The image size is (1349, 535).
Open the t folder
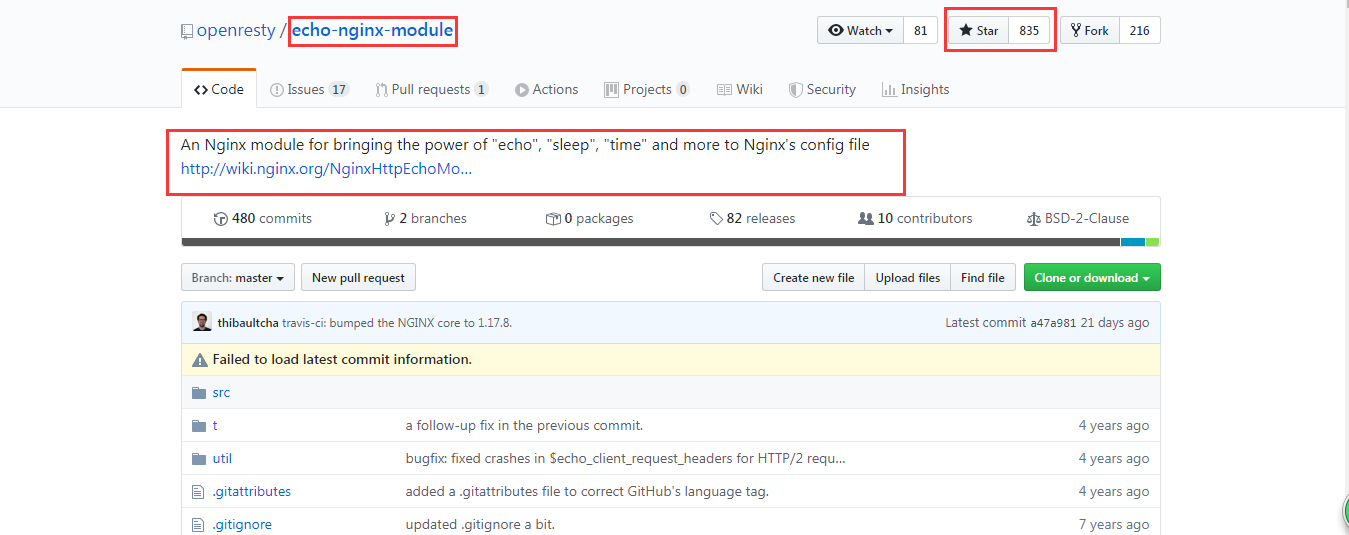click(215, 425)
